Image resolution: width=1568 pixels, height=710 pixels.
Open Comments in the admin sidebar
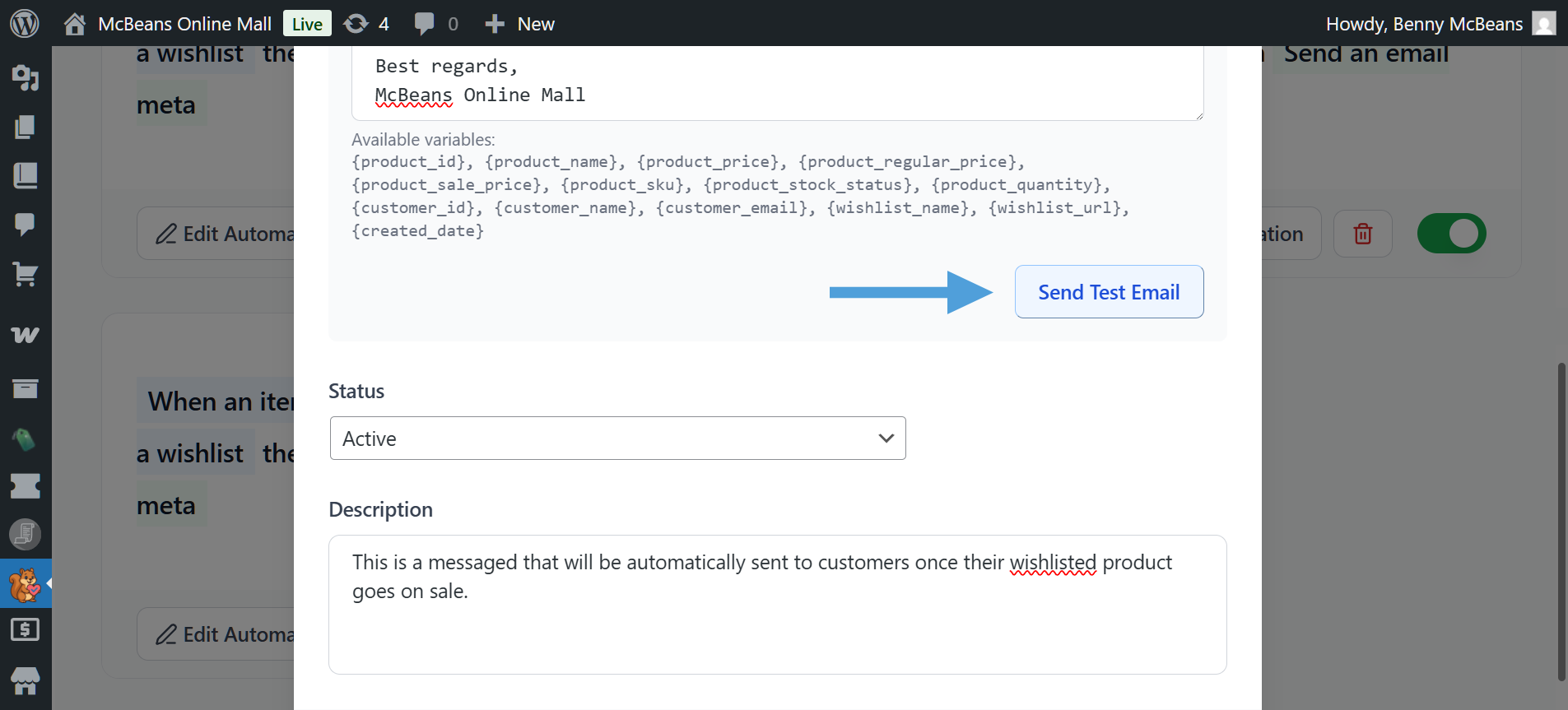[25, 225]
